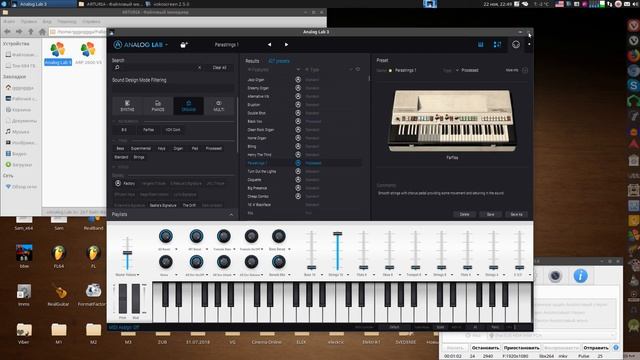Select the MULTI type filter icon
The height and width of the screenshot is (360, 640).
(x=219, y=106)
